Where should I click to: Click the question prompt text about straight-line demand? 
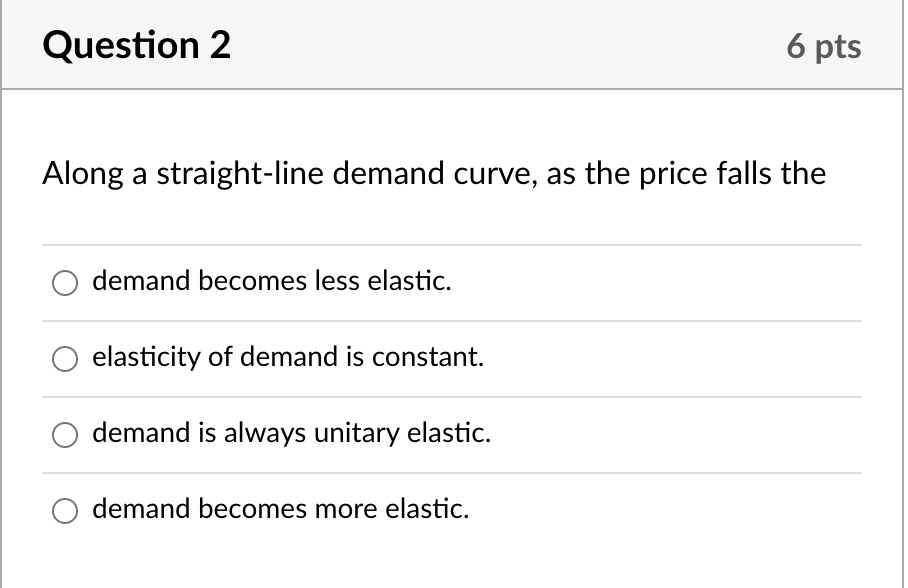(x=433, y=173)
